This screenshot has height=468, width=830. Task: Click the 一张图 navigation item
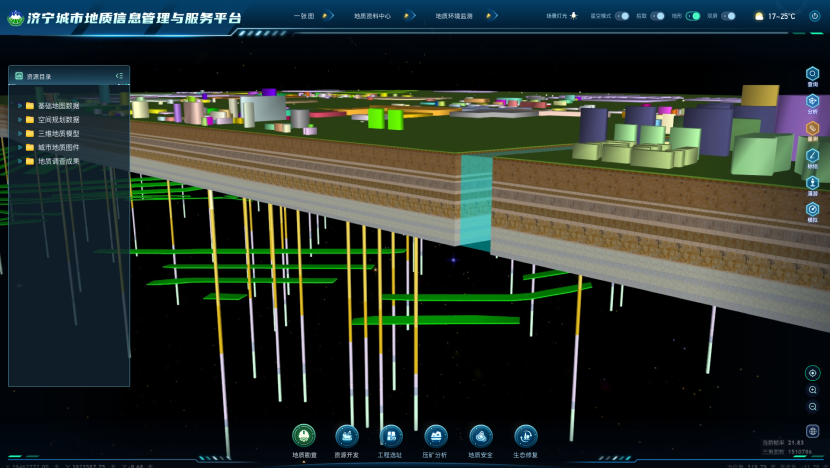point(305,16)
